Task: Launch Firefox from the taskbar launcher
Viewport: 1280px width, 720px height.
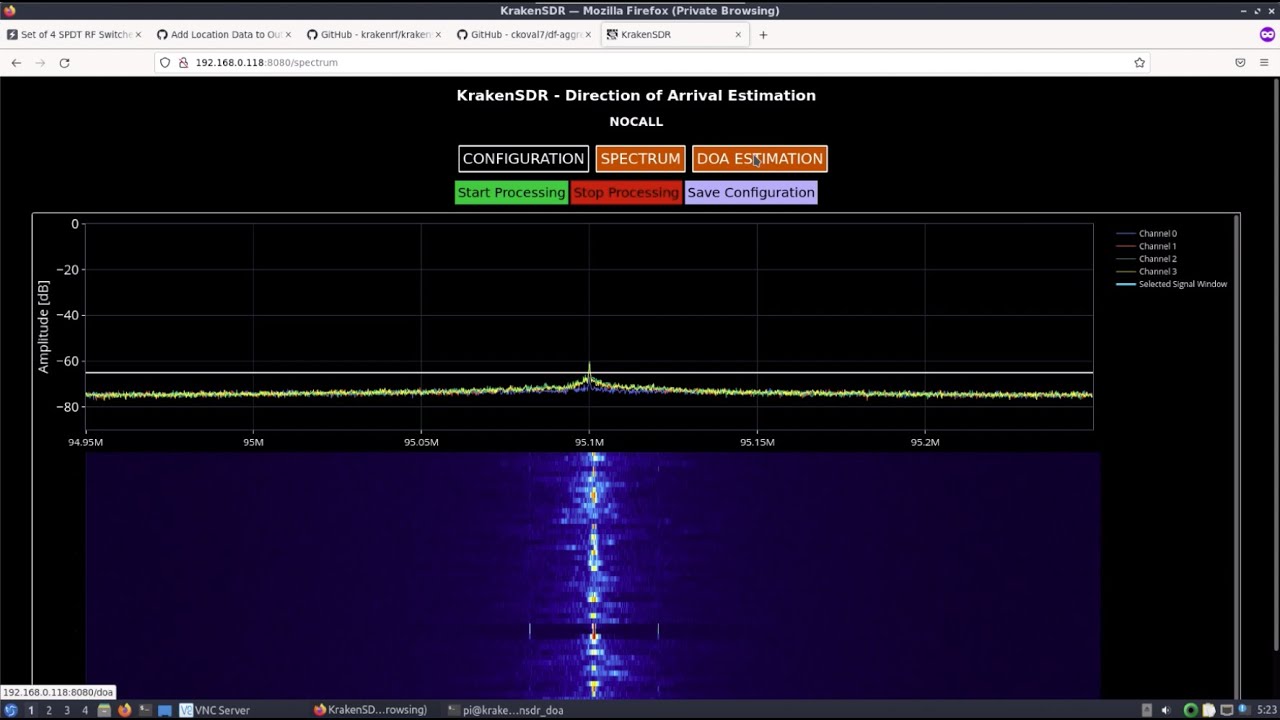Action: (x=124, y=710)
